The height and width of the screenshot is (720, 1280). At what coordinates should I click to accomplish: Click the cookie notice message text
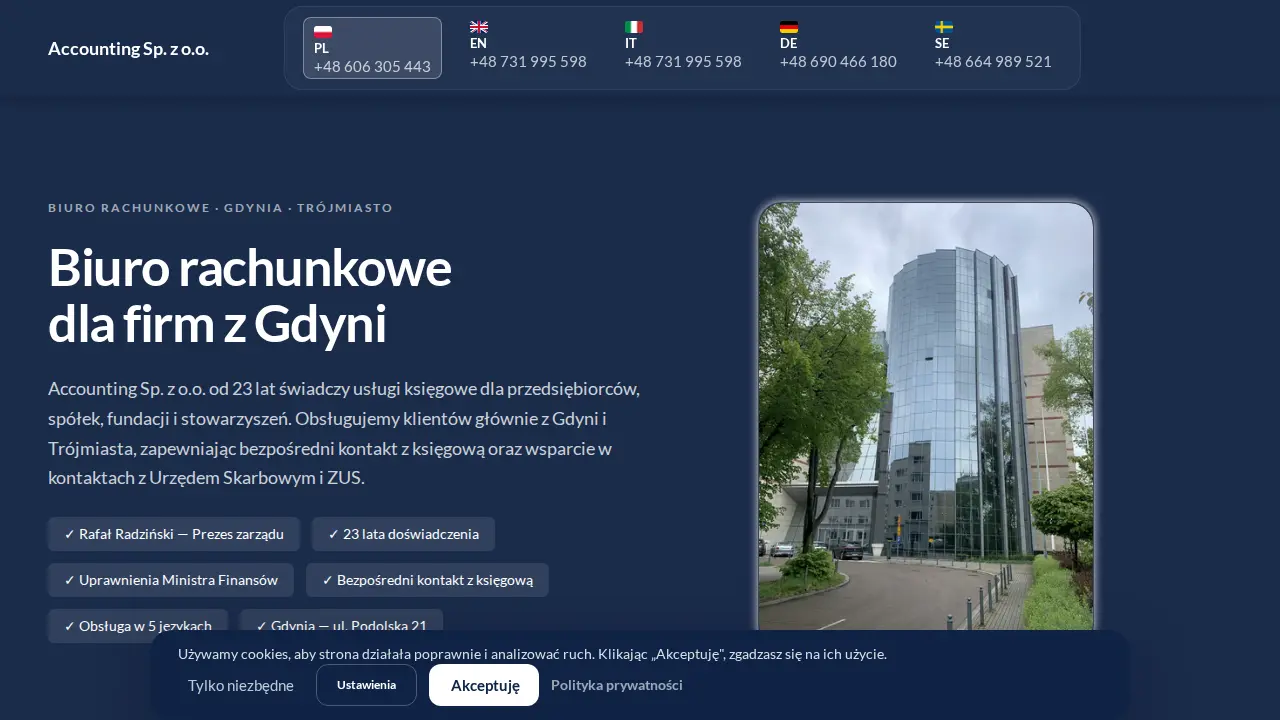click(532, 654)
